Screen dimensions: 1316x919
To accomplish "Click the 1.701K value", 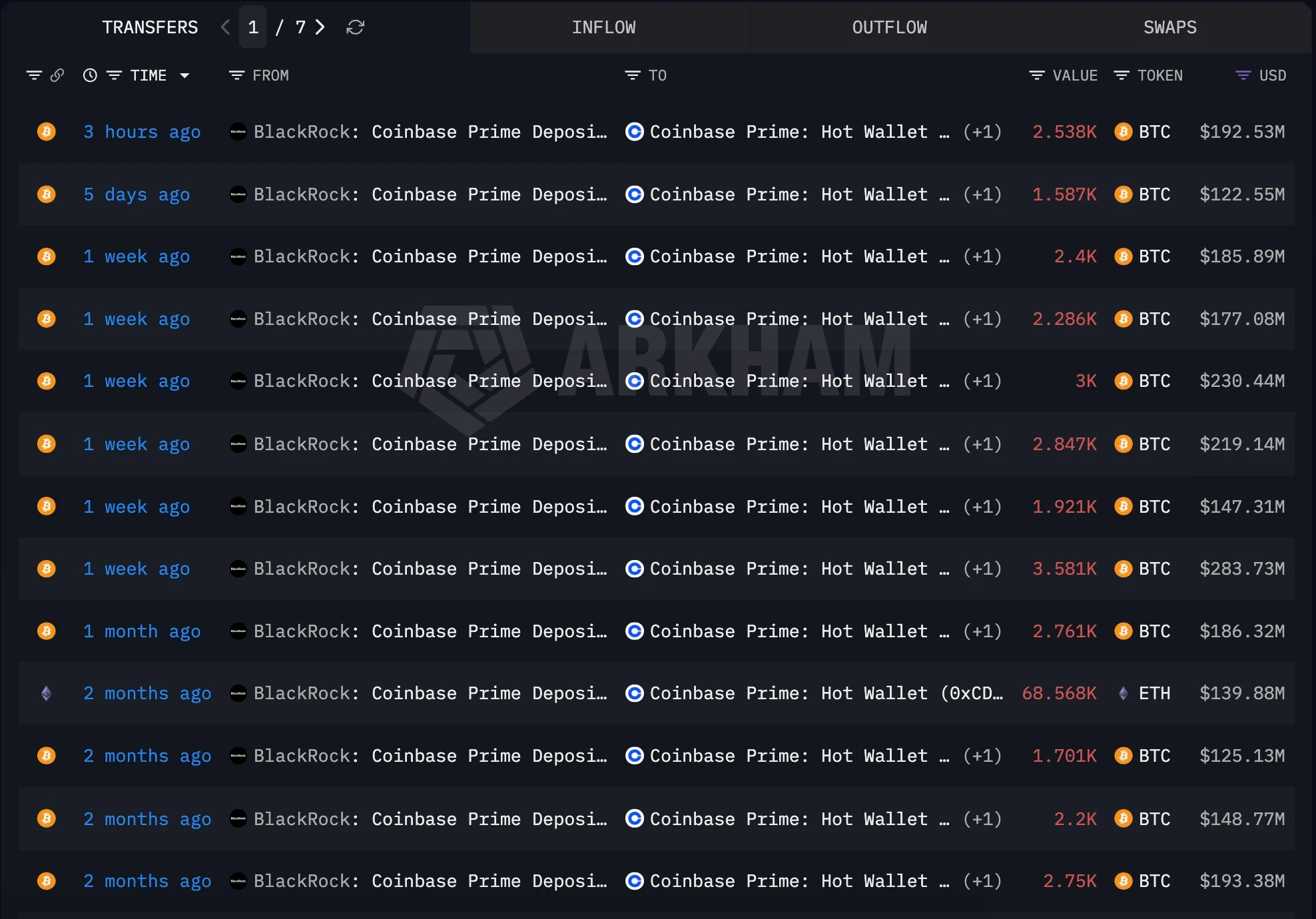I will [x=1064, y=756].
